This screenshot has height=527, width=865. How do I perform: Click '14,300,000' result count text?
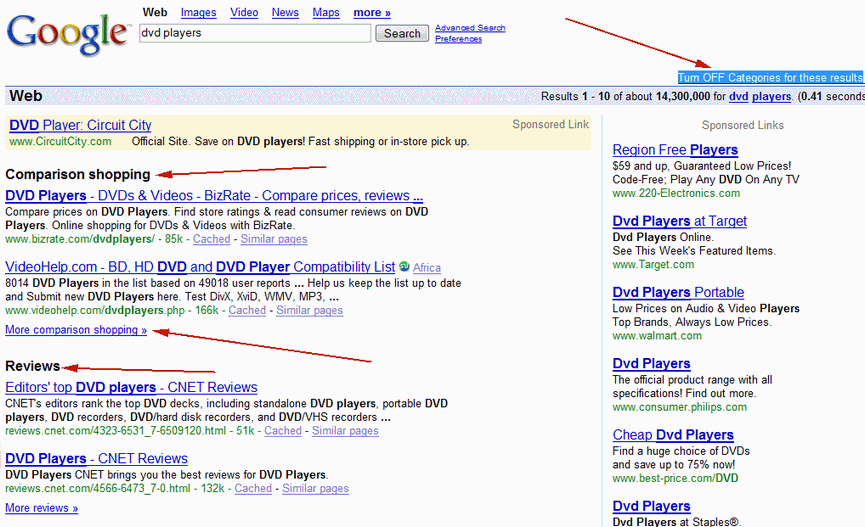[x=683, y=97]
